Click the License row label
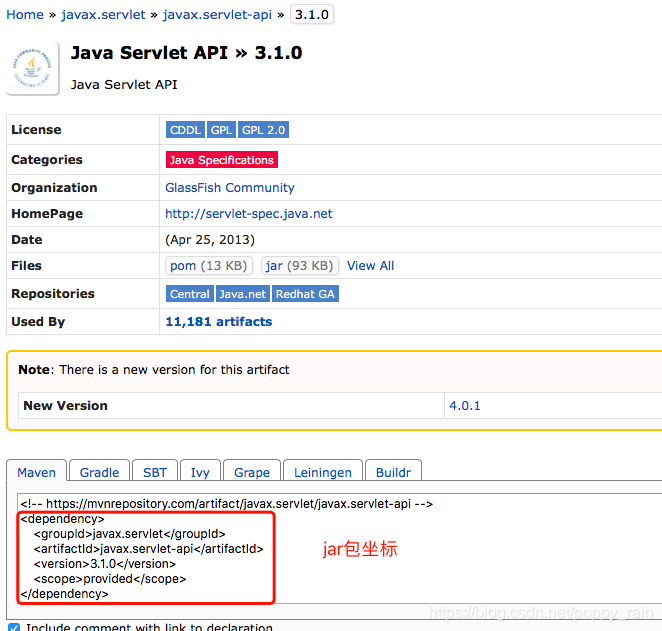This screenshot has height=631, width=662. pyautogui.click(x=36, y=130)
